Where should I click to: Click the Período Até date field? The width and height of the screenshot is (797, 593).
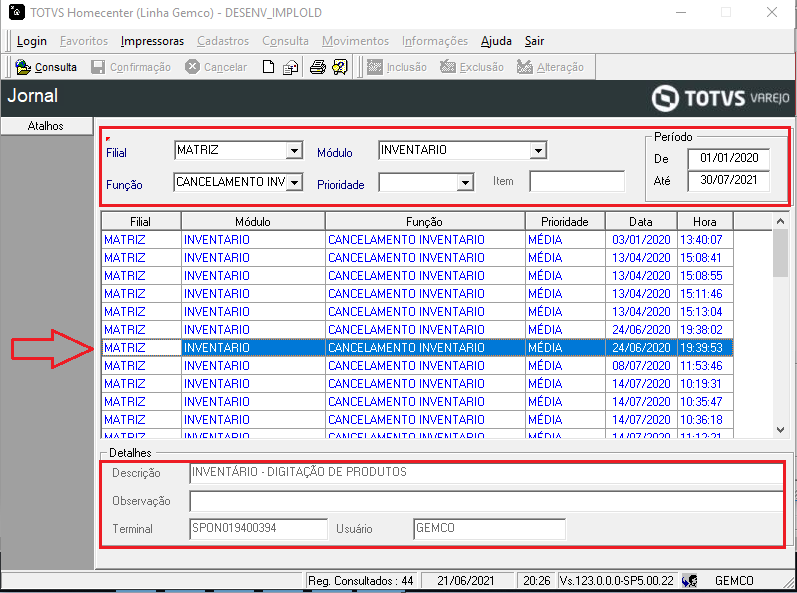[728, 180]
